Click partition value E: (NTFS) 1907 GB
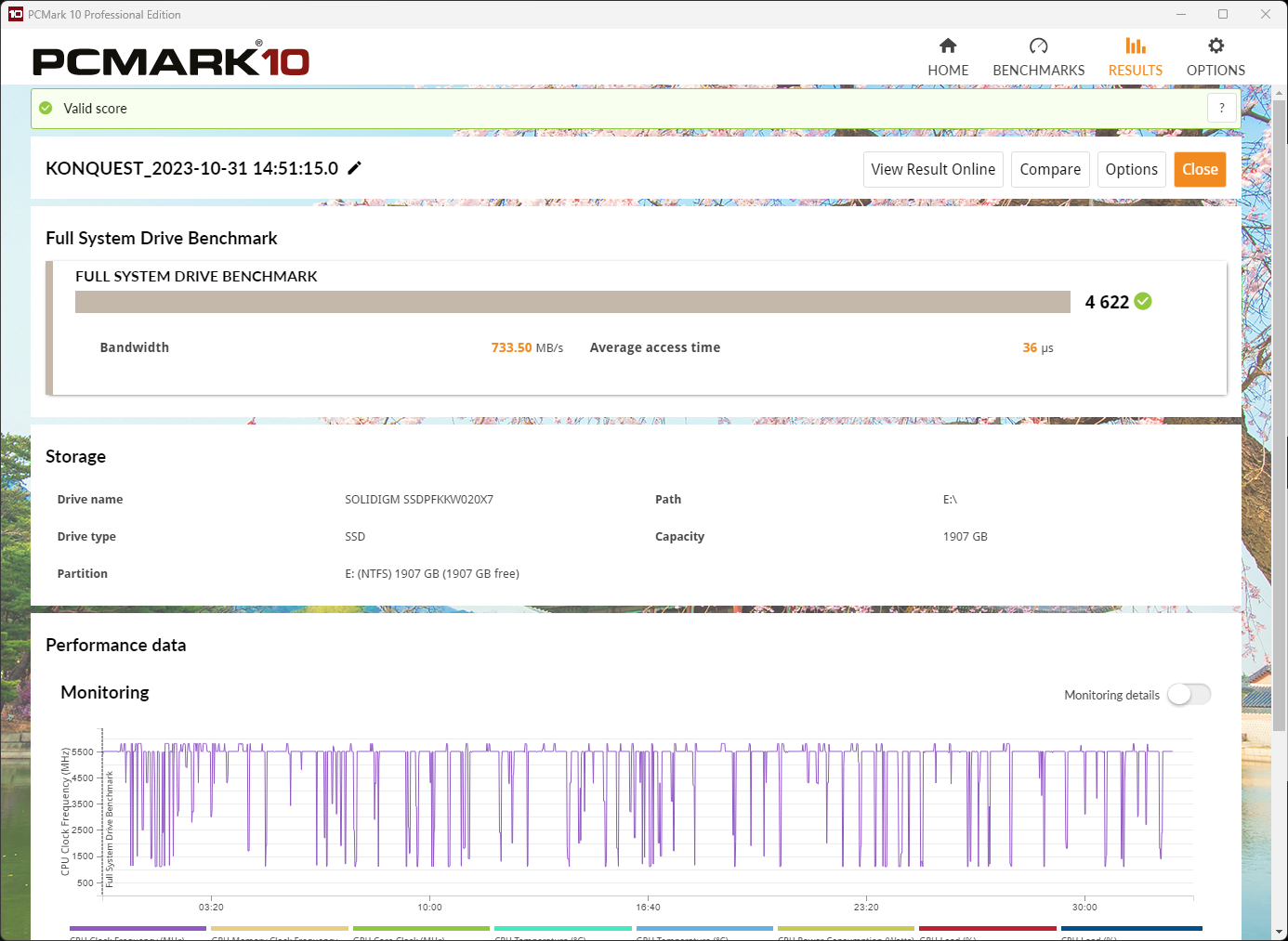 [x=432, y=573]
